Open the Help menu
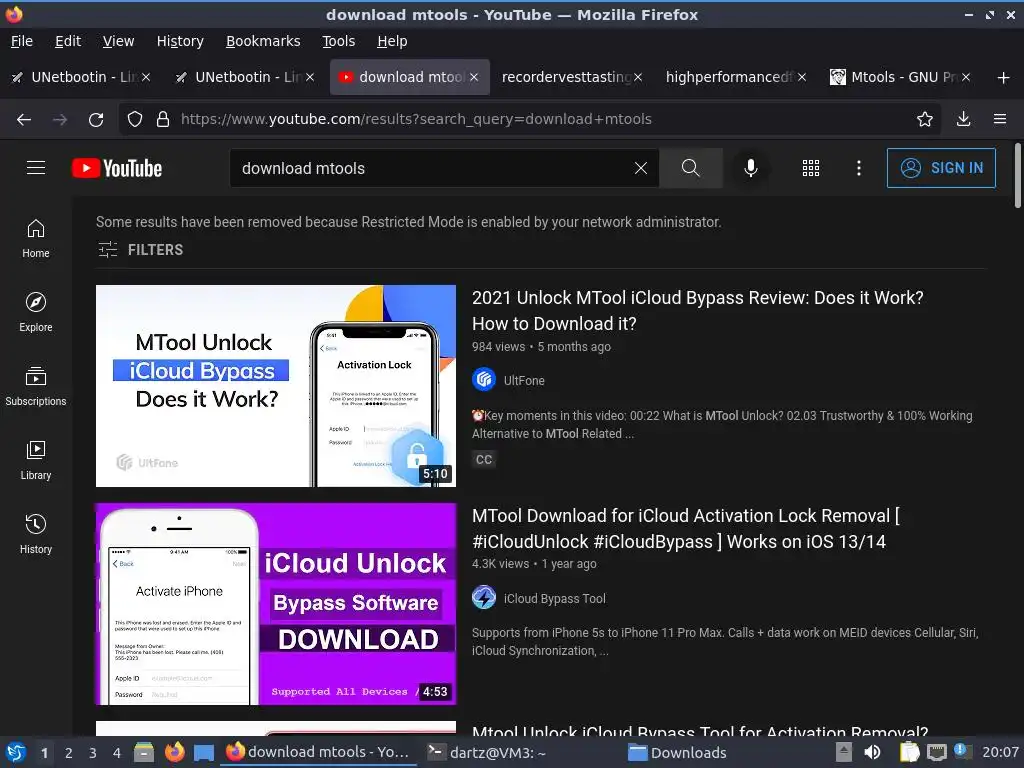The image size is (1024, 768). 392,41
